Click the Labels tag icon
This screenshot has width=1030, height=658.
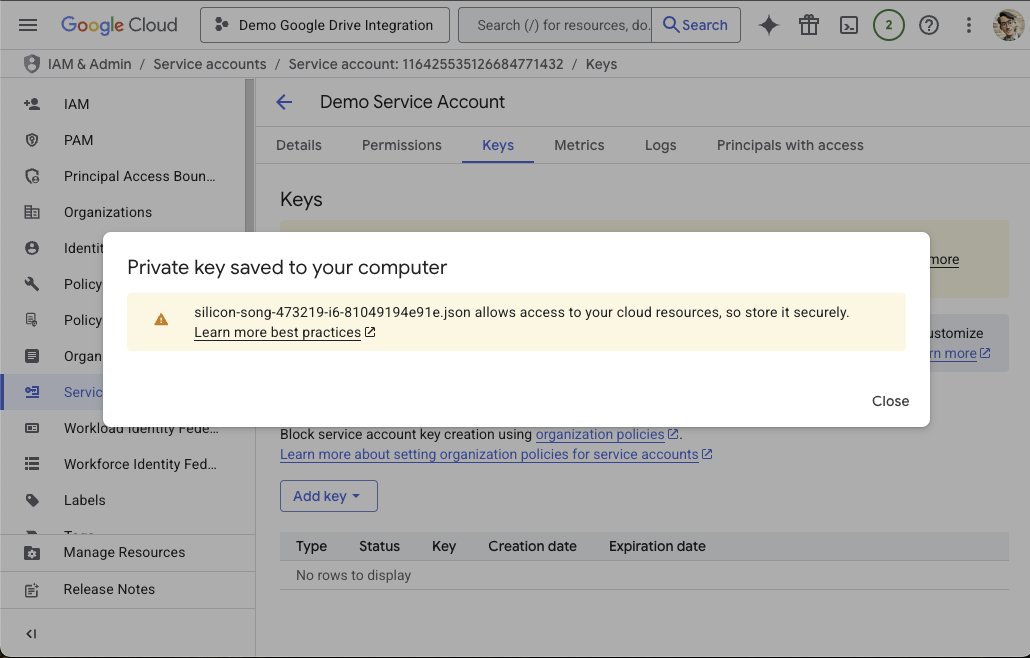tap(32, 500)
